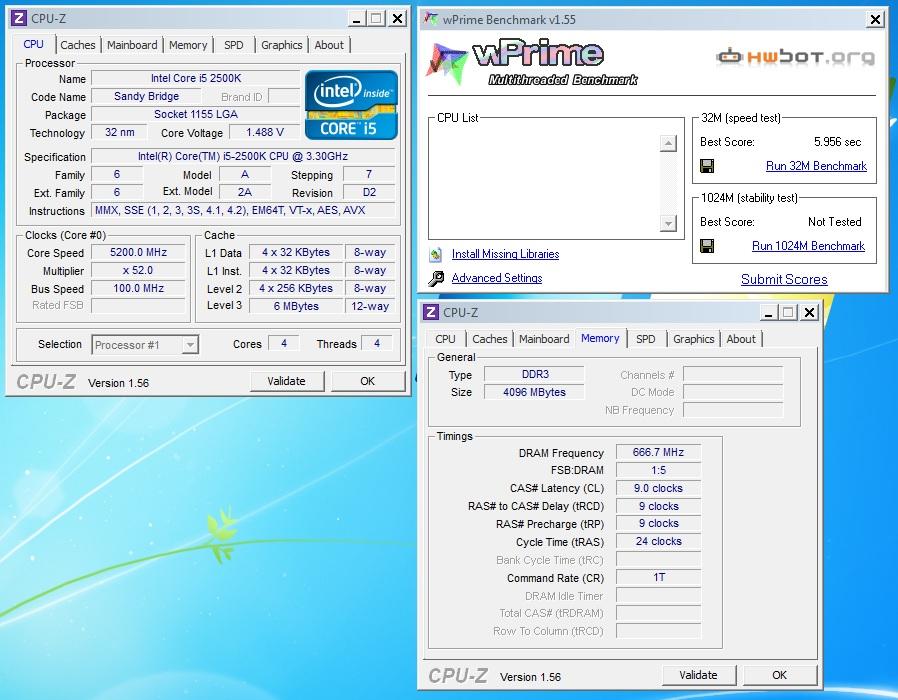Screen dimensions: 898x700
Task: Open Graphics tab in top CPU-Z window
Action: (282, 45)
